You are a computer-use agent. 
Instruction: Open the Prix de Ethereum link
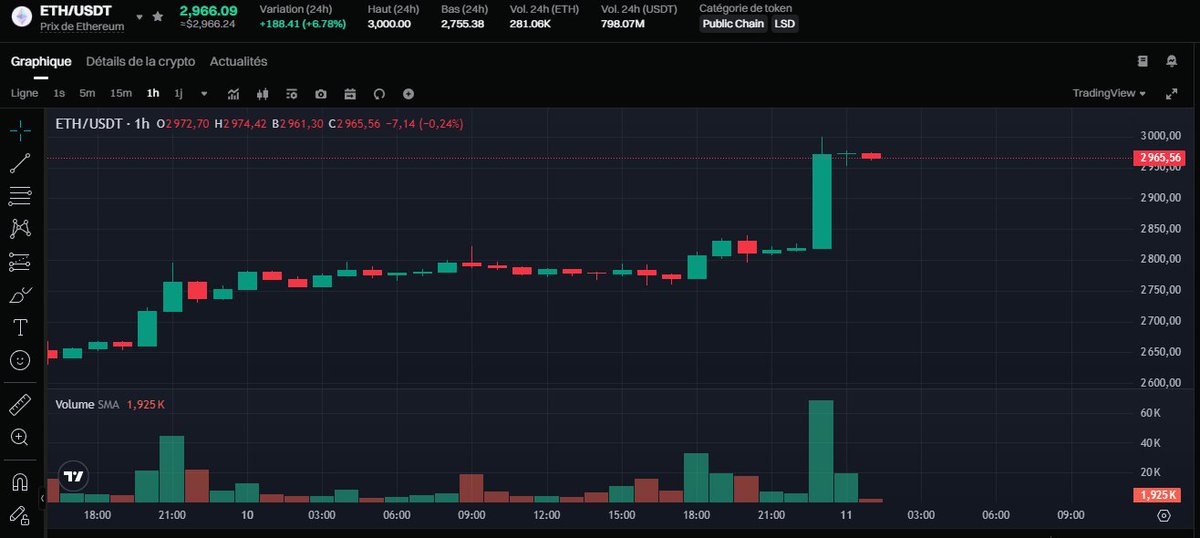coord(82,26)
